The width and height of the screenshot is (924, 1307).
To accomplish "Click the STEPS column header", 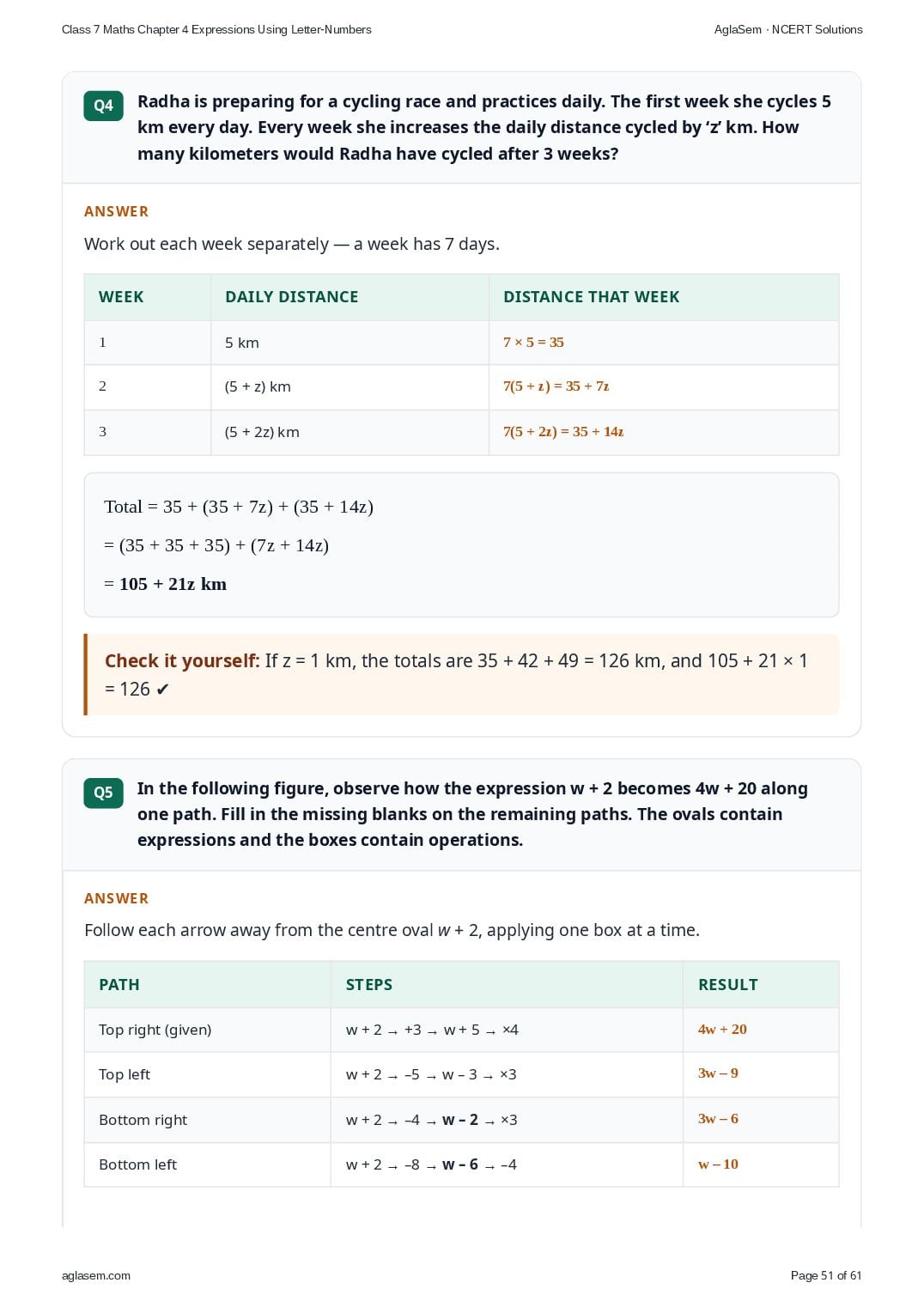I will 369,985.
